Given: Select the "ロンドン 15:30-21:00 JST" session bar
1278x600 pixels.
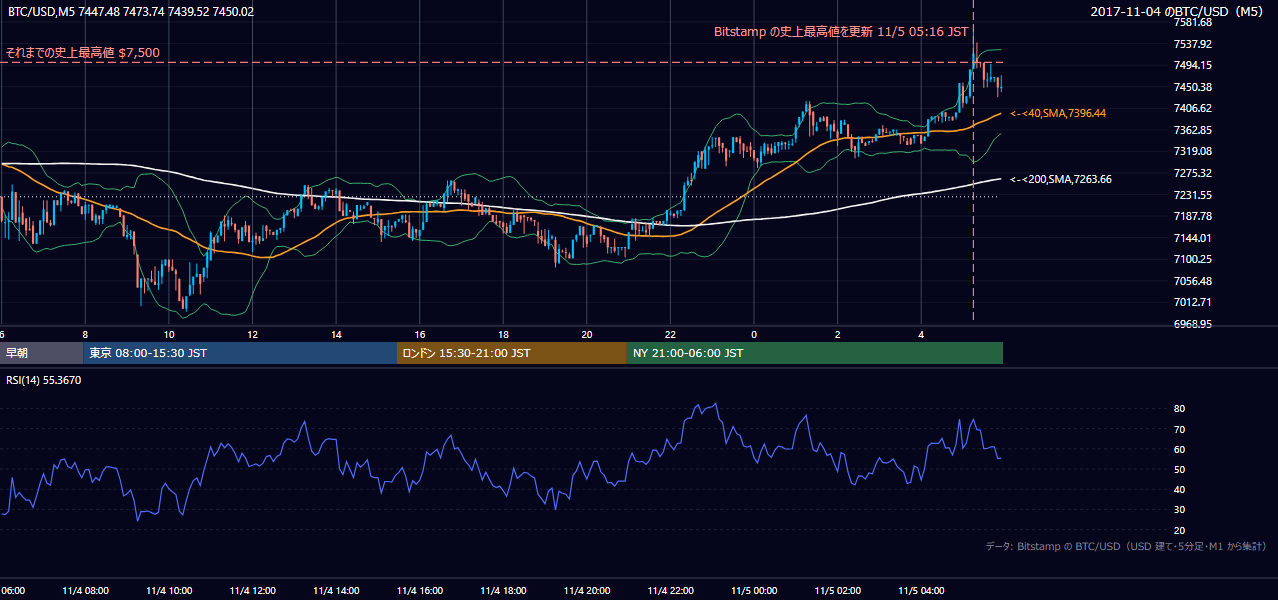Looking at the screenshot, I should pos(512,353).
